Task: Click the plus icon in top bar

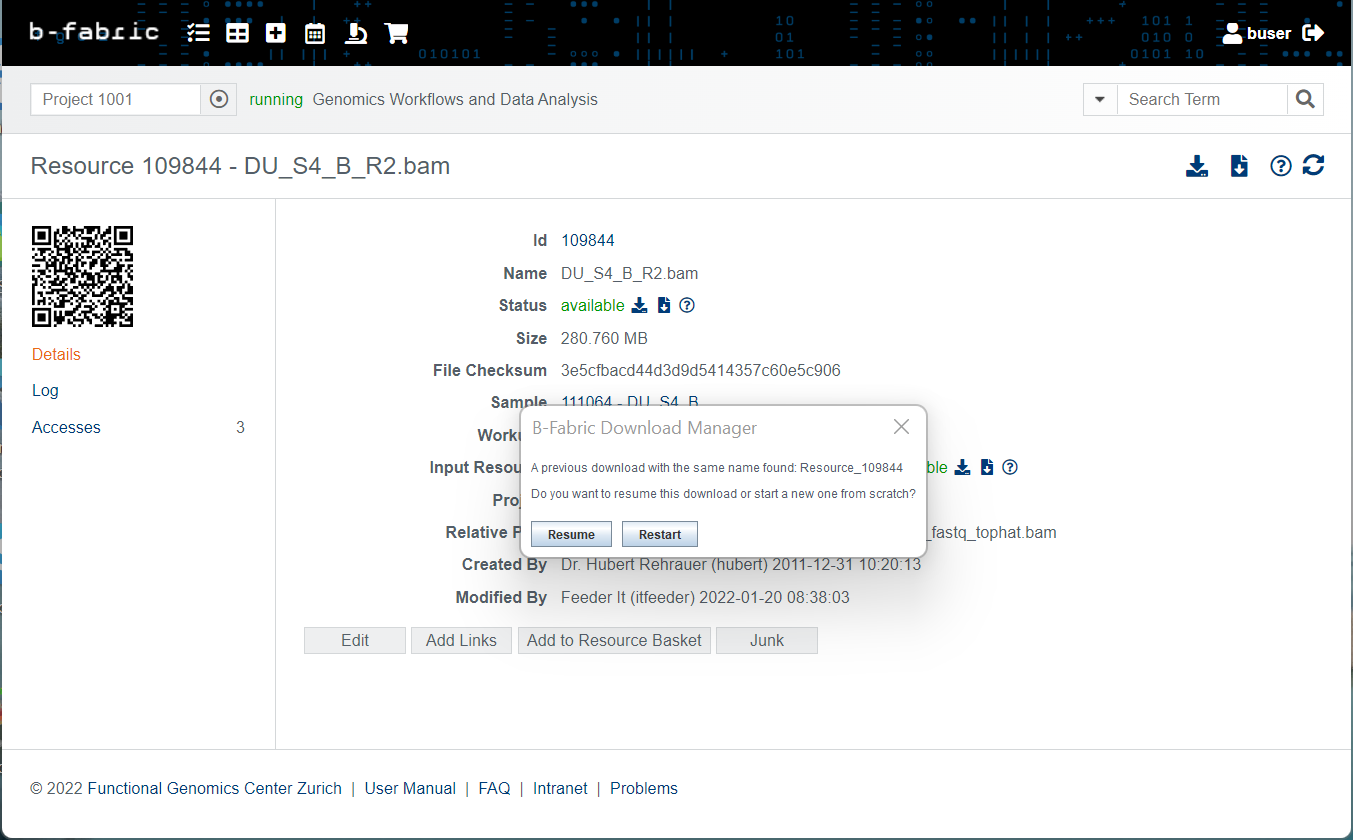Action: point(276,33)
